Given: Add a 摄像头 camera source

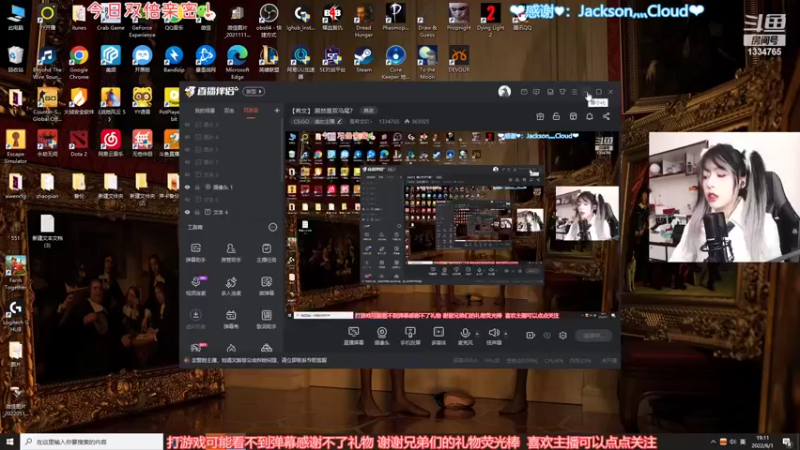Looking at the screenshot, I should (382, 336).
